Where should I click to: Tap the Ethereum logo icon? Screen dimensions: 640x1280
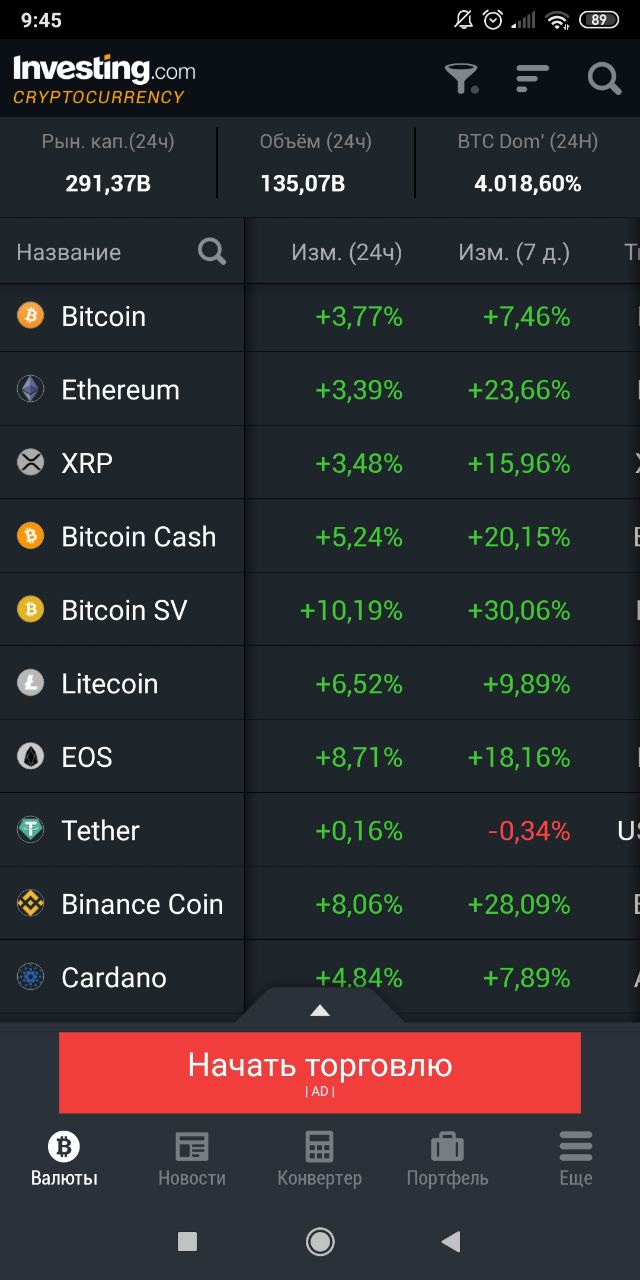pyautogui.click(x=31, y=389)
